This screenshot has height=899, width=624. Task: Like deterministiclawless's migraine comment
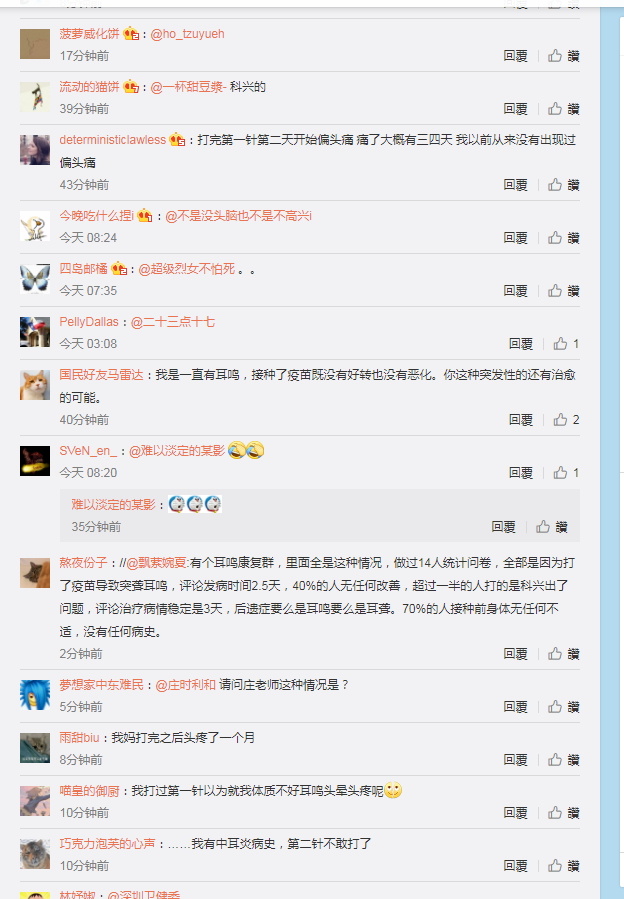tap(563, 185)
